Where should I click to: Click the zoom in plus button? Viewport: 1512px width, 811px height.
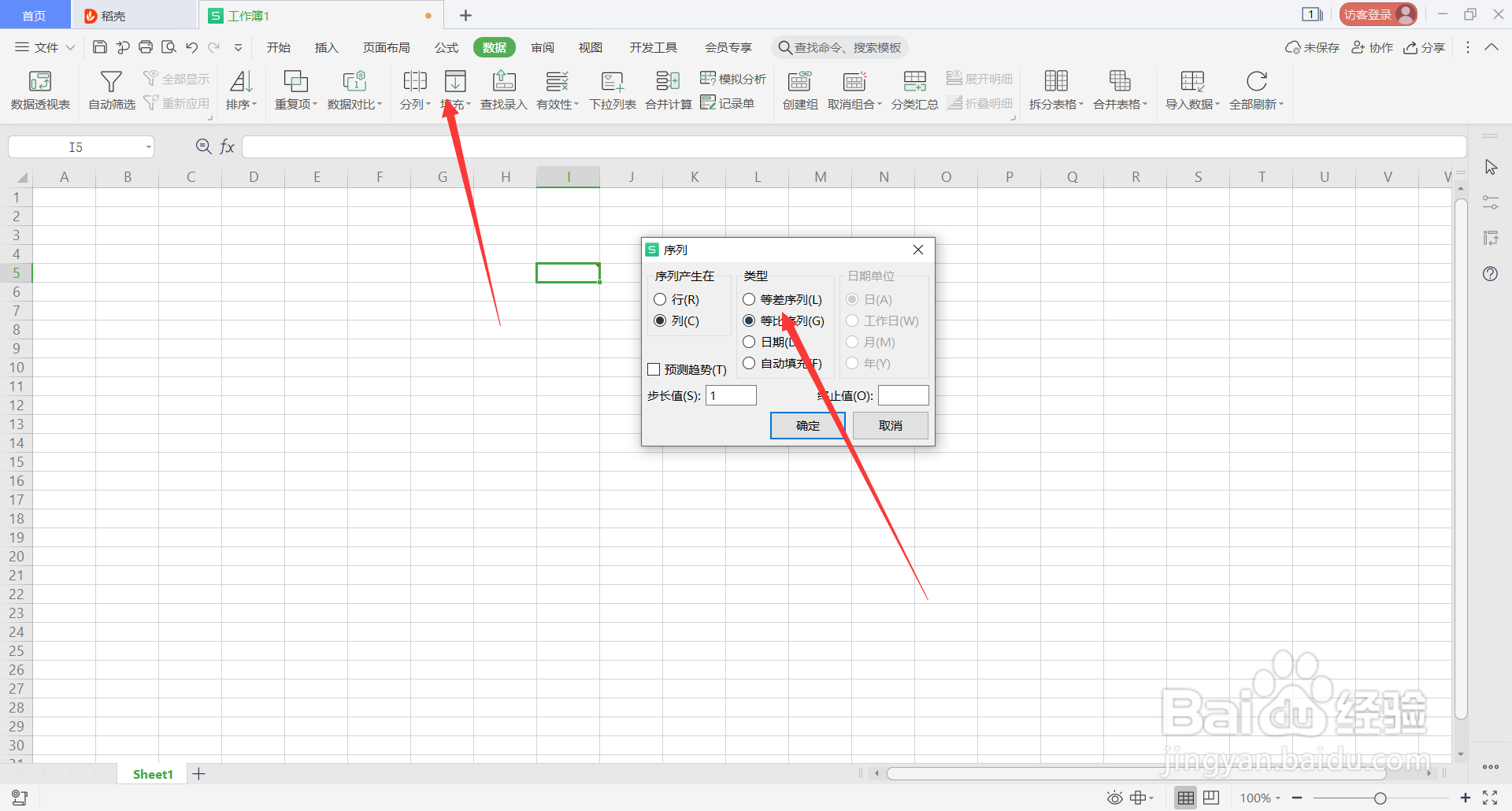tap(1465, 798)
